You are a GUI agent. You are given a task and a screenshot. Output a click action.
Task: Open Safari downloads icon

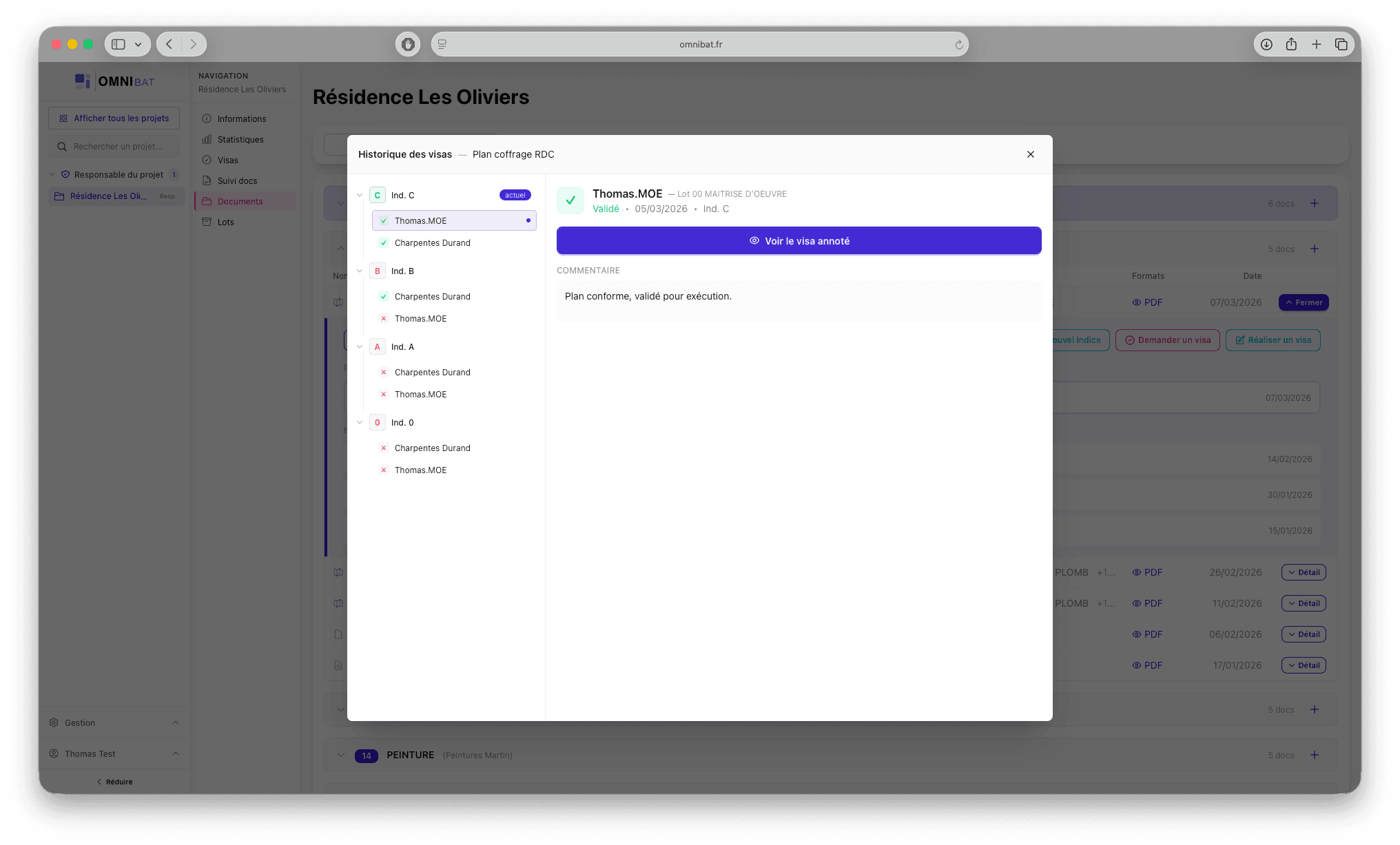click(x=1266, y=44)
